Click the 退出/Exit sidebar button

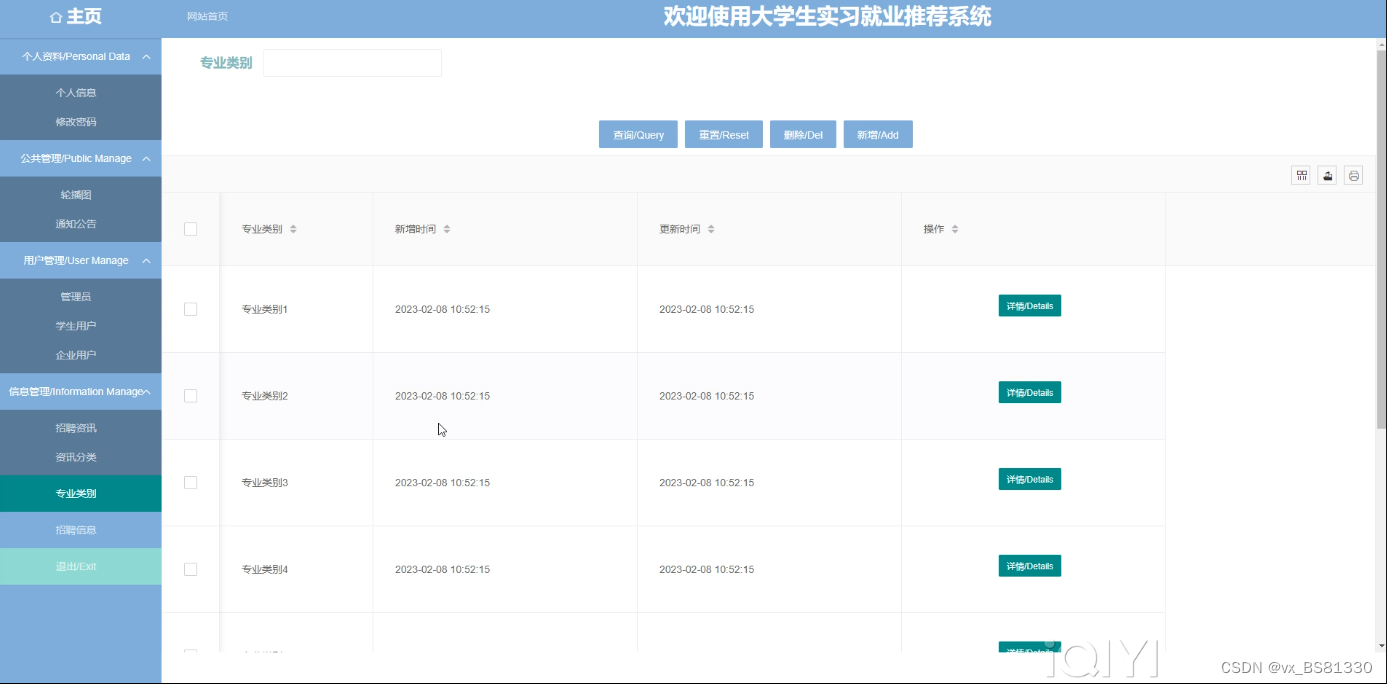80,566
